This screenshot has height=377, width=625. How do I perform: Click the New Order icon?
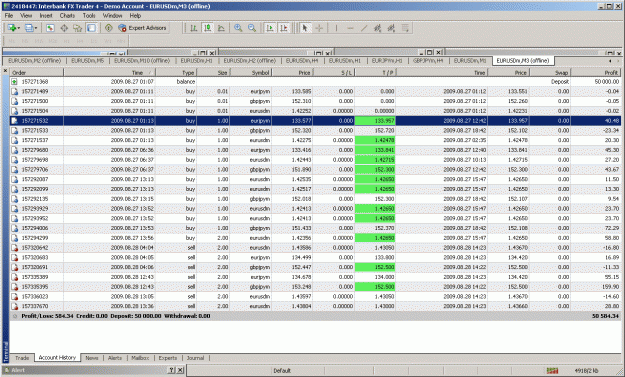108,28
